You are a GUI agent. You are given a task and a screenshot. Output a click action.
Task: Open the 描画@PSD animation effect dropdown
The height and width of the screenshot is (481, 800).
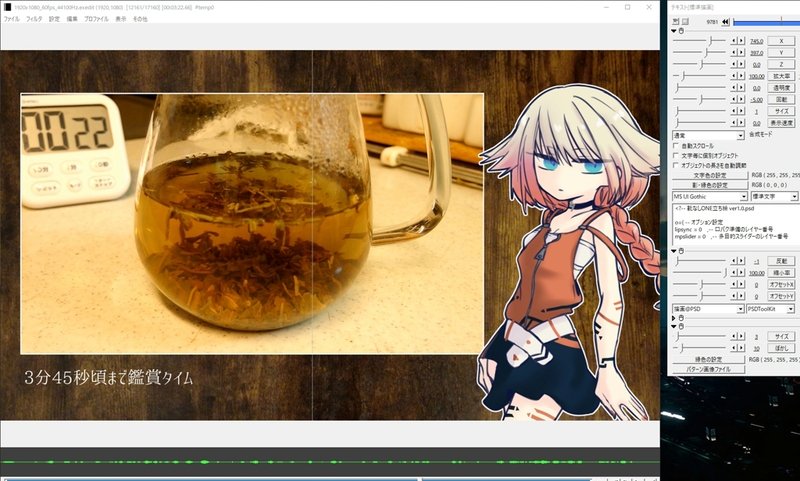pyautogui.click(x=708, y=309)
